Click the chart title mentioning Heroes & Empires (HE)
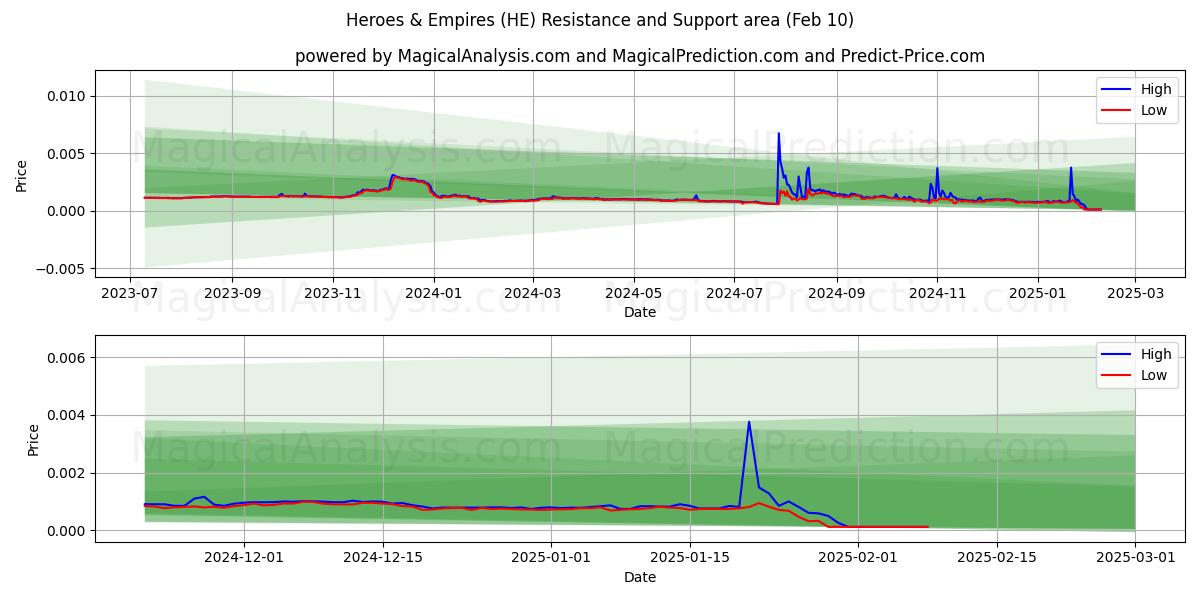Viewport: 1200px width, 600px height. click(x=600, y=20)
